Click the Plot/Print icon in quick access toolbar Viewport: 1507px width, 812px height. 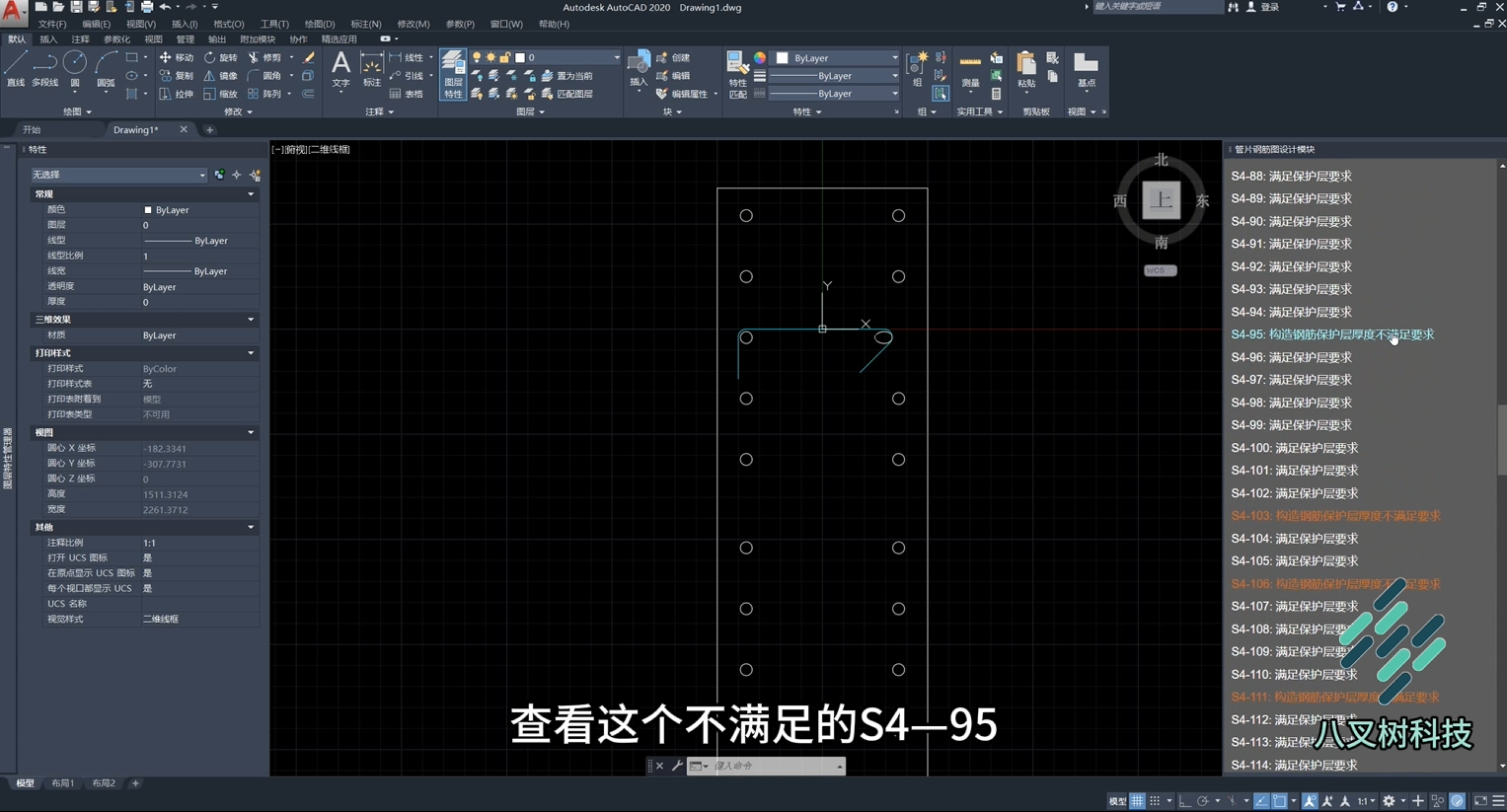[x=146, y=7]
